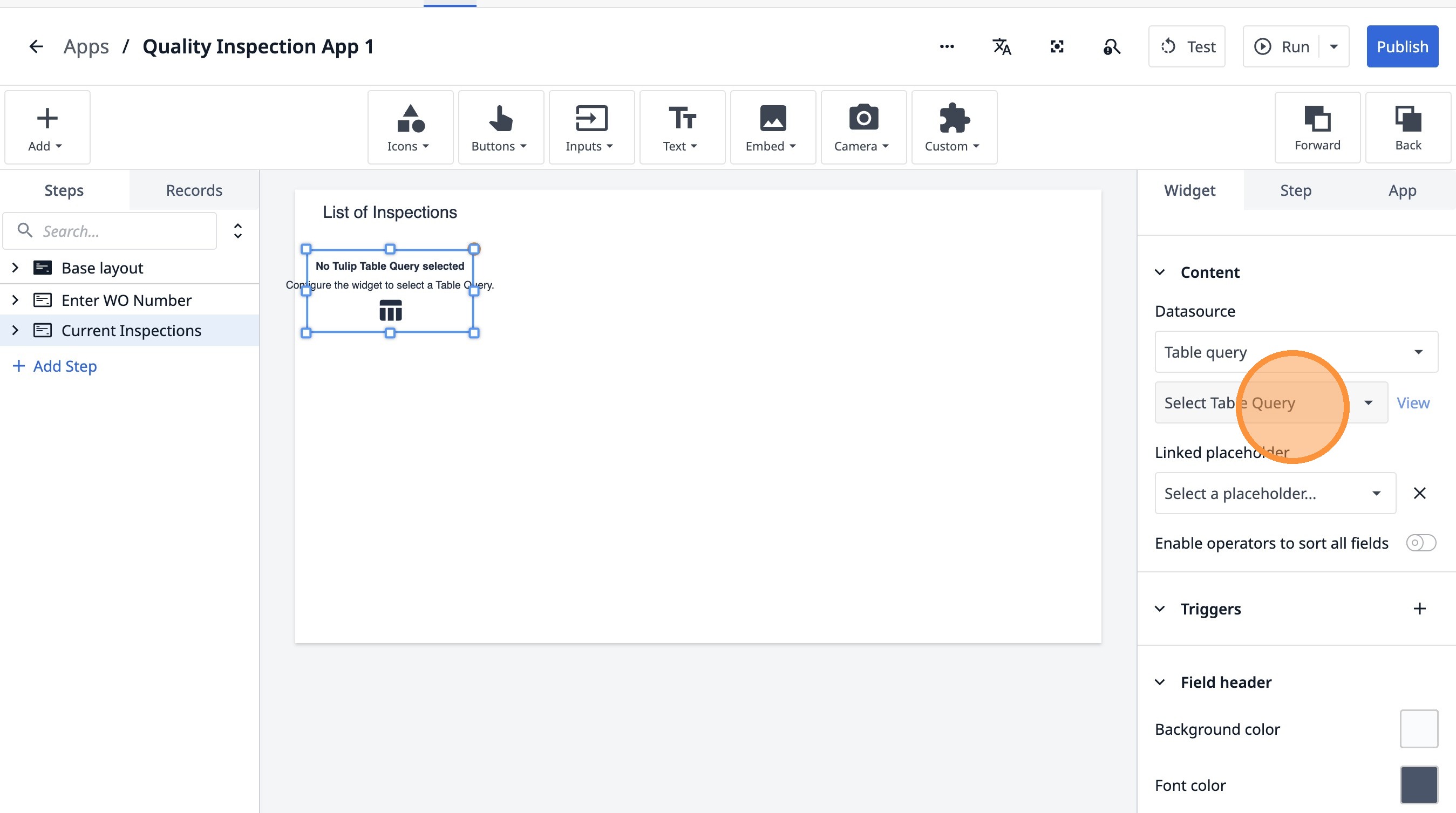Open the Icons widget menu
The height and width of the screenshot is (813, 1456).
tap(410, 128)
